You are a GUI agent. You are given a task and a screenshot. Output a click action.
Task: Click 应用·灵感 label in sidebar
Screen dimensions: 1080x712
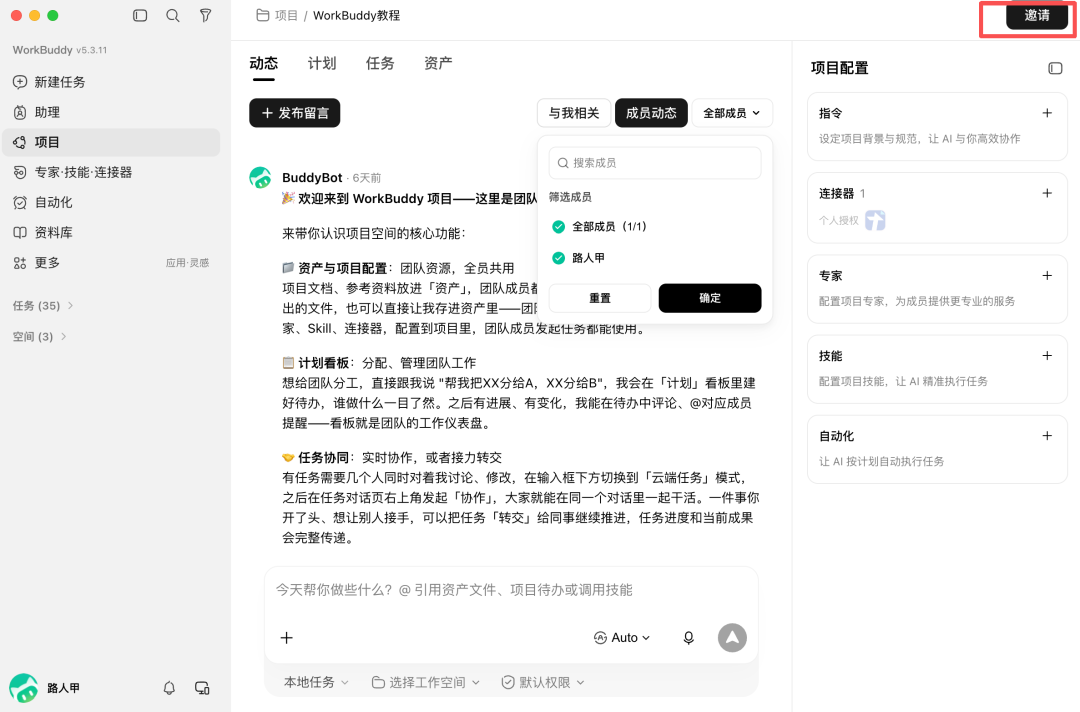[187, 262]
